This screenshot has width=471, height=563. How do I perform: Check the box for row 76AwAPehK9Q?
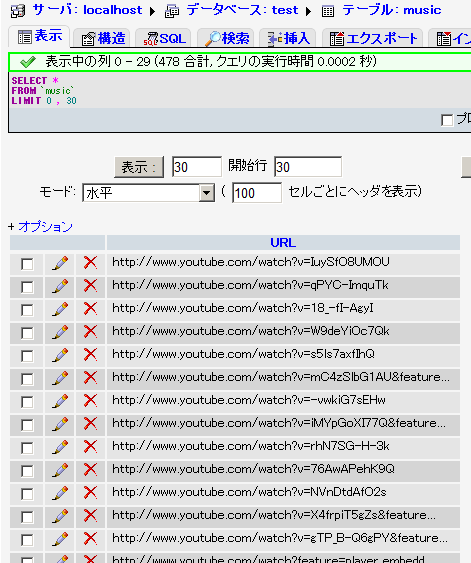coord(27,471)
